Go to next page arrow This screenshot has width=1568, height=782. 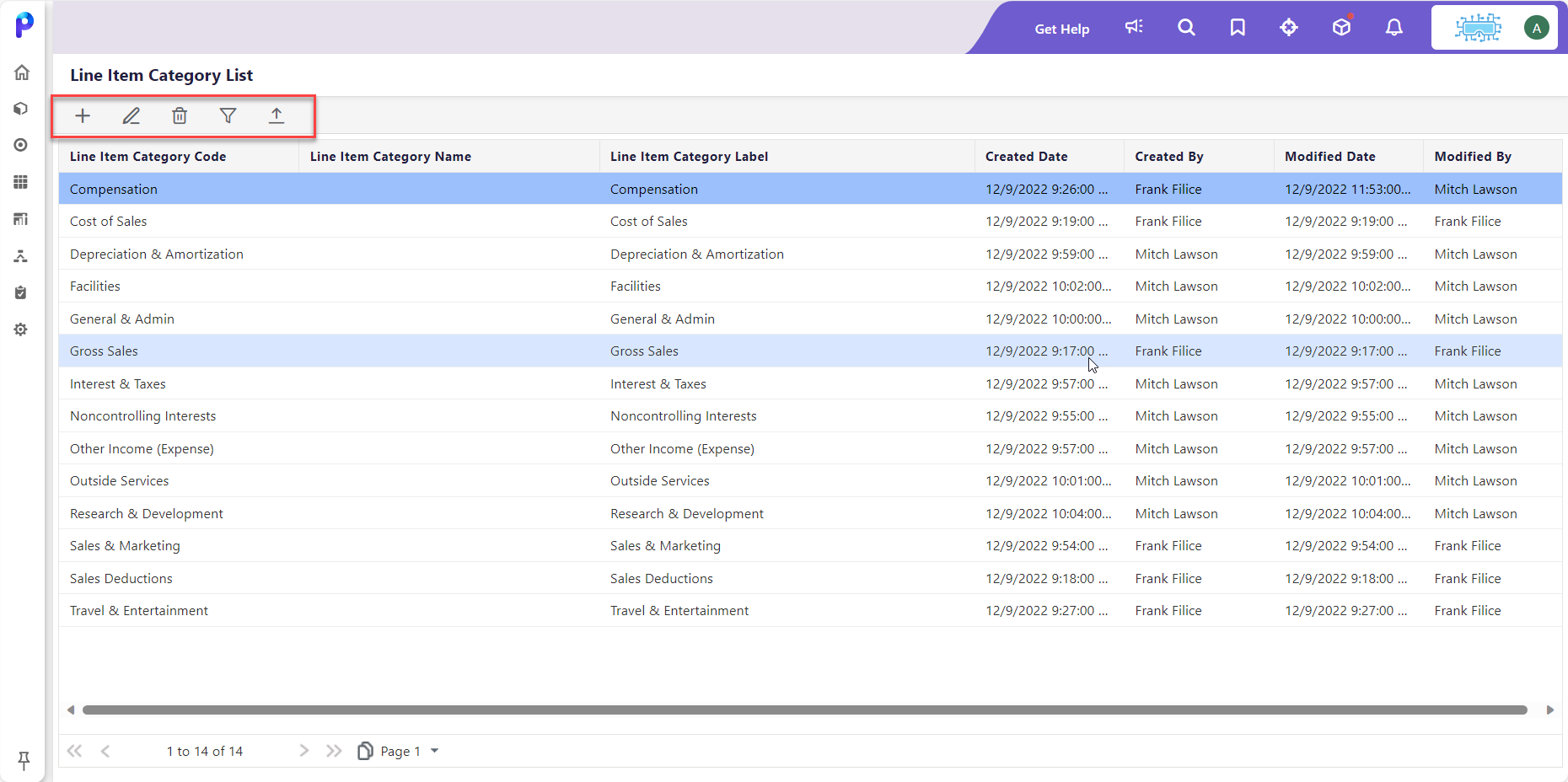(x=304, y=751)
